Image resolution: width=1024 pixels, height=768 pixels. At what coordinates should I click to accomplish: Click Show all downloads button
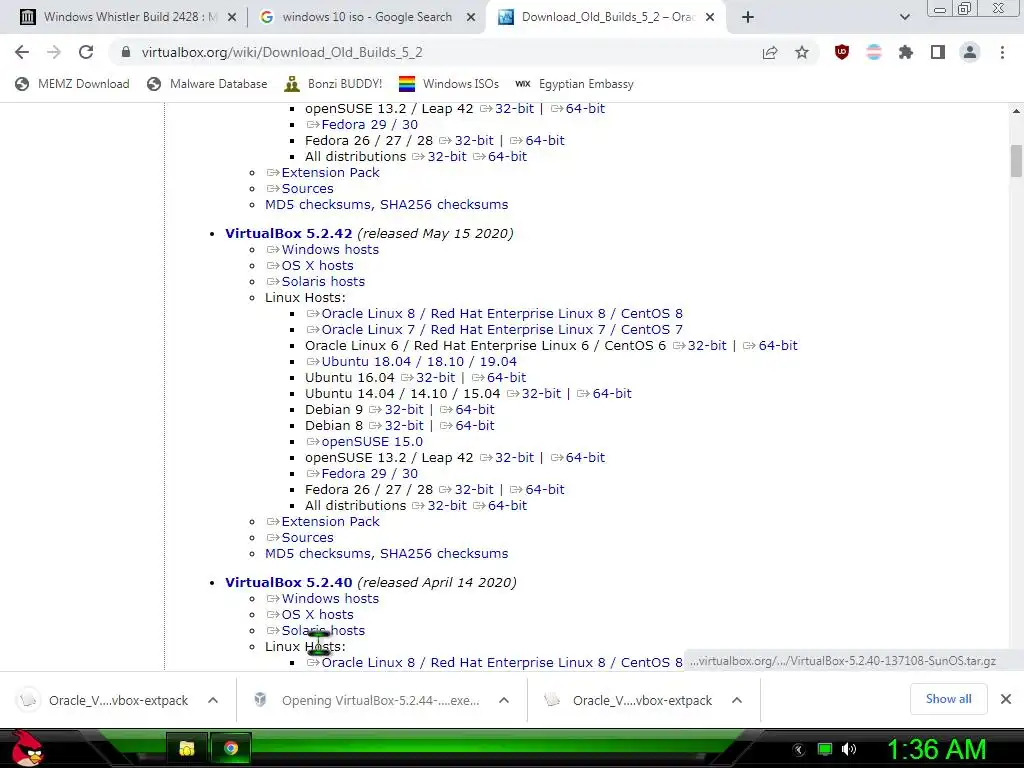click(x=948, y=699)
